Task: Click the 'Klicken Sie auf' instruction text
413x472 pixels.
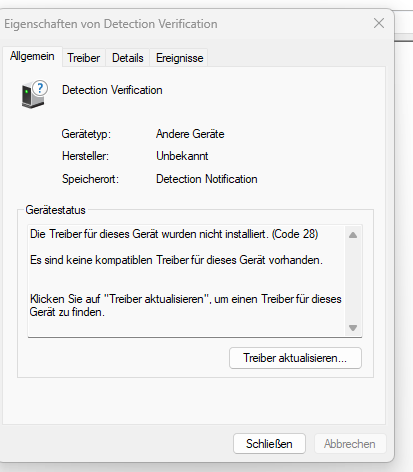Action: coord(185,305)
